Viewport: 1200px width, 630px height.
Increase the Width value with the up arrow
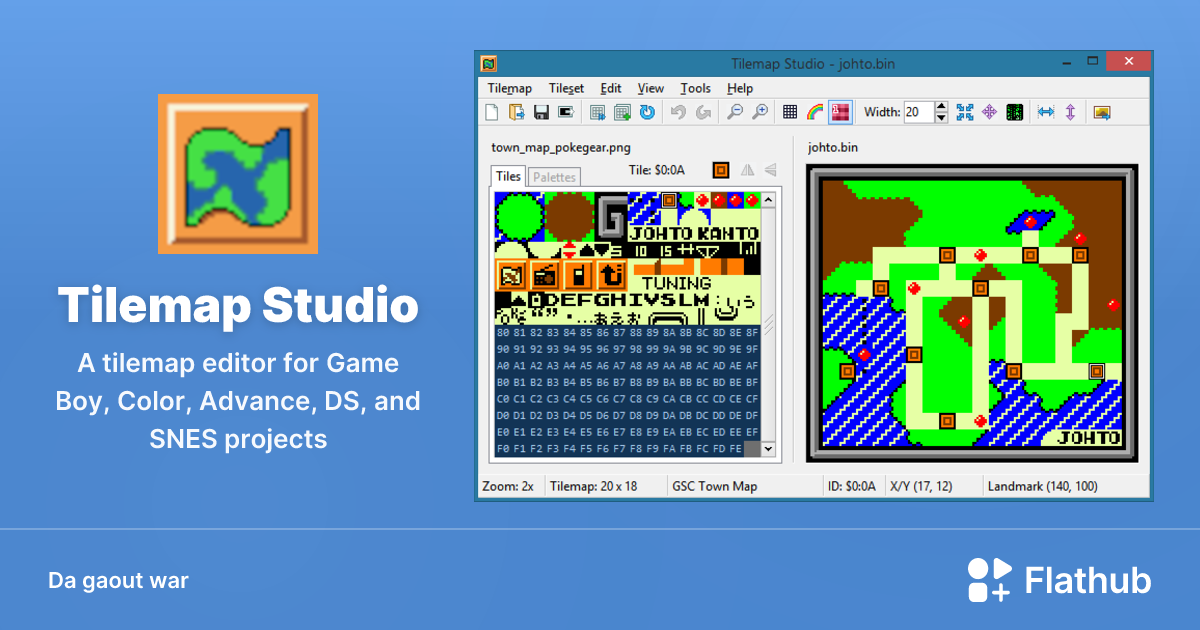pos(941,106)
